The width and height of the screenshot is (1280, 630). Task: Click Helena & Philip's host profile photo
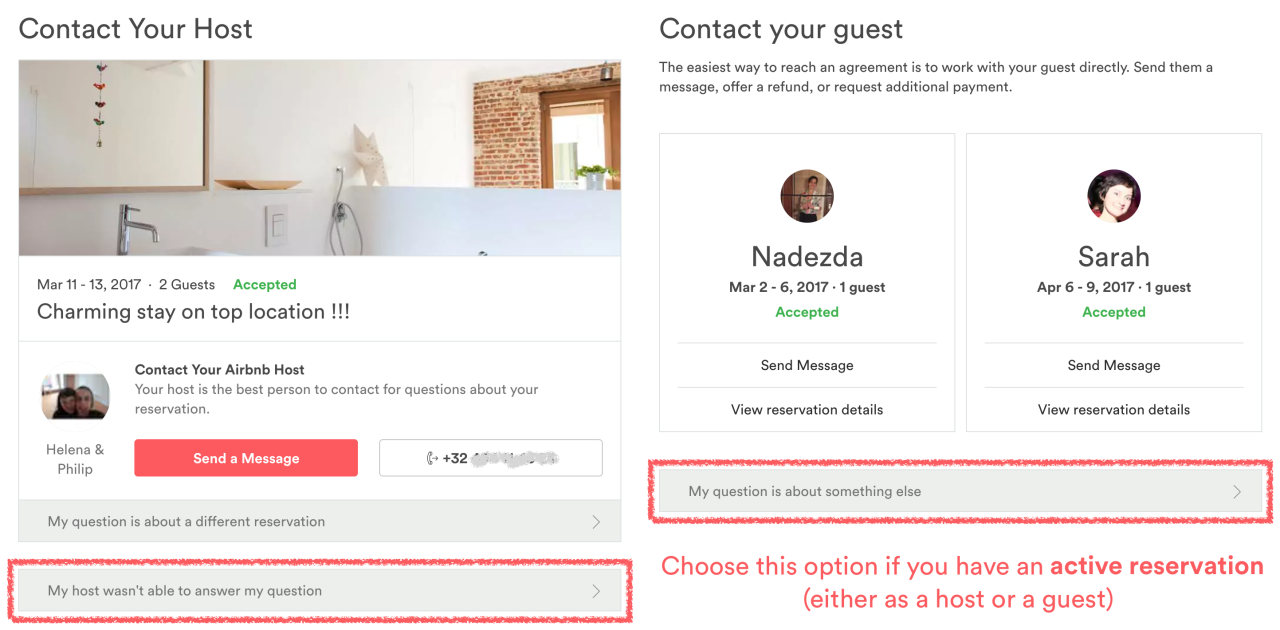pyautogui.click(x=75, y=396)
